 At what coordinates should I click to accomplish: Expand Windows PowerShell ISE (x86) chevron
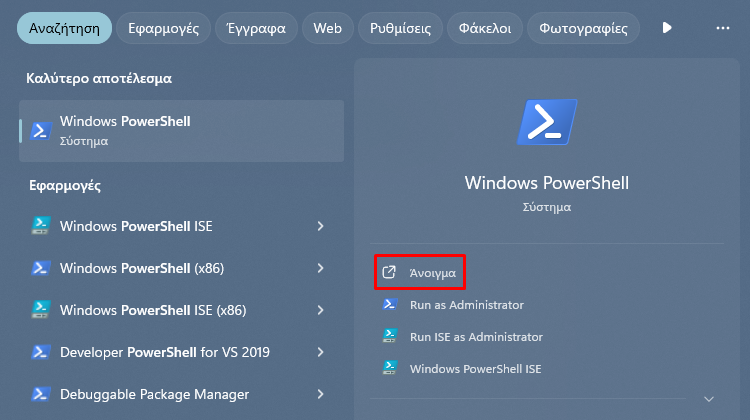(x=320, y=310)
